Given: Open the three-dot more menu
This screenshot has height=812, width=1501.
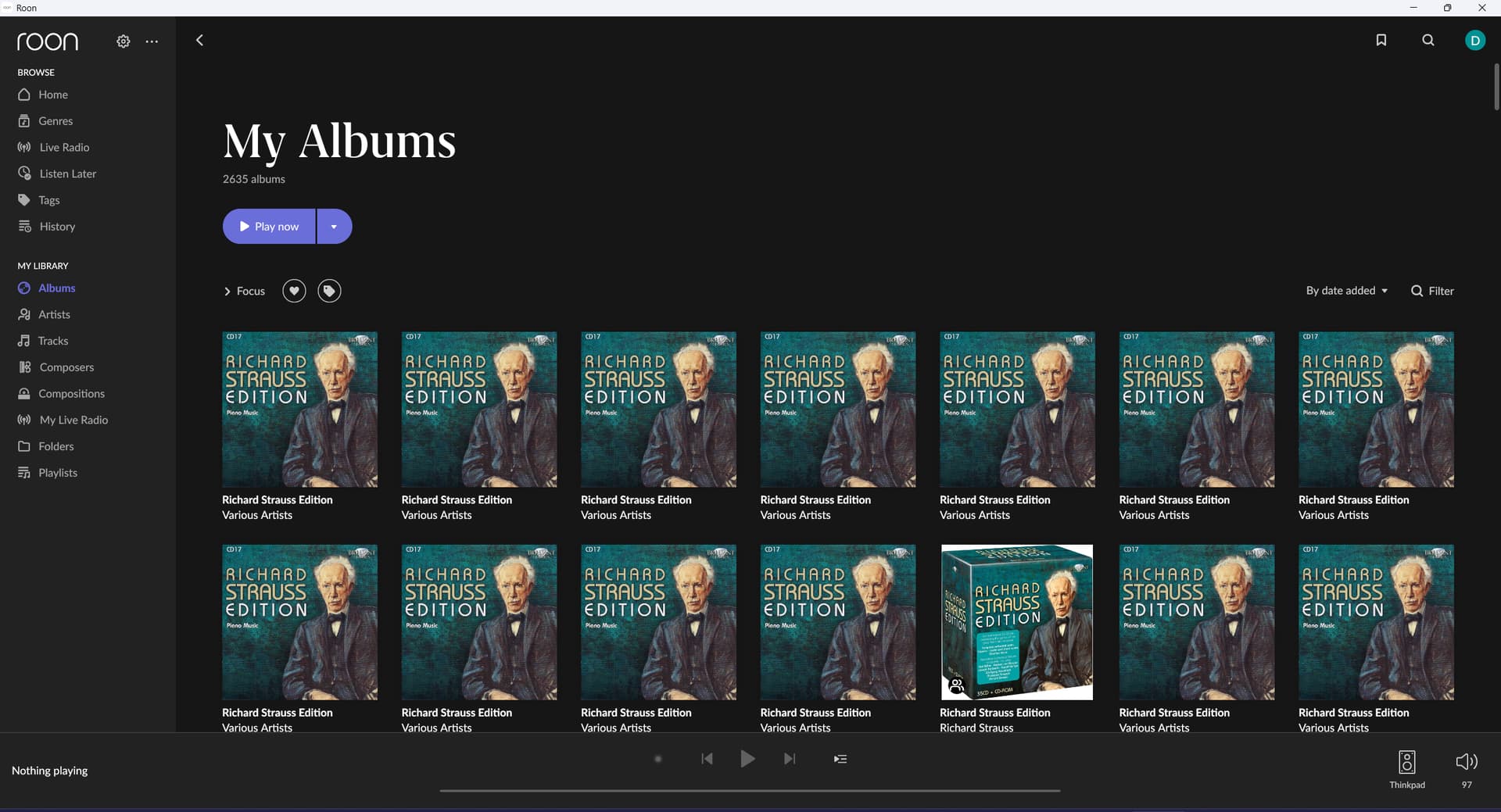Looking at the screenshot, I should coord(152,41).
